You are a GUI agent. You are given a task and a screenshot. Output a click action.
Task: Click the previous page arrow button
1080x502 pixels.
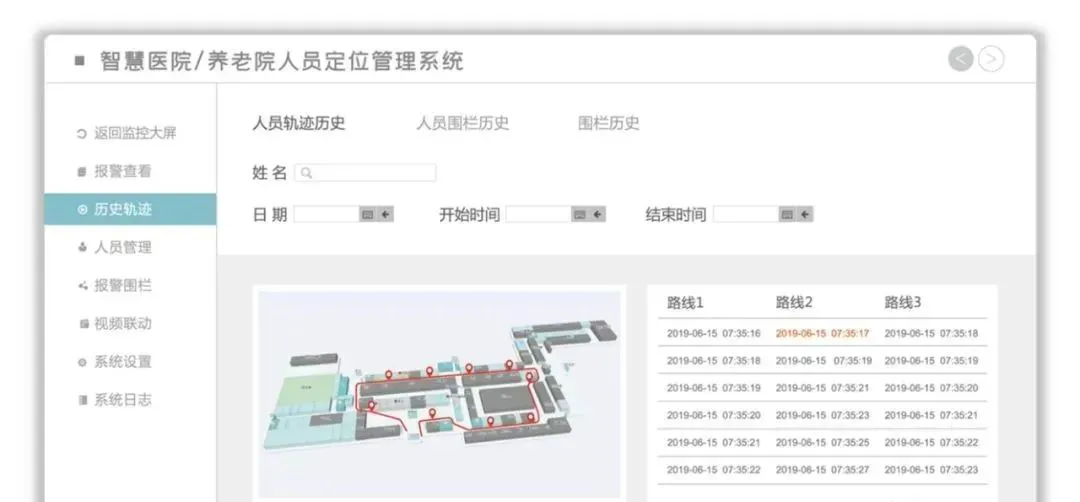[x=960, y=59]
